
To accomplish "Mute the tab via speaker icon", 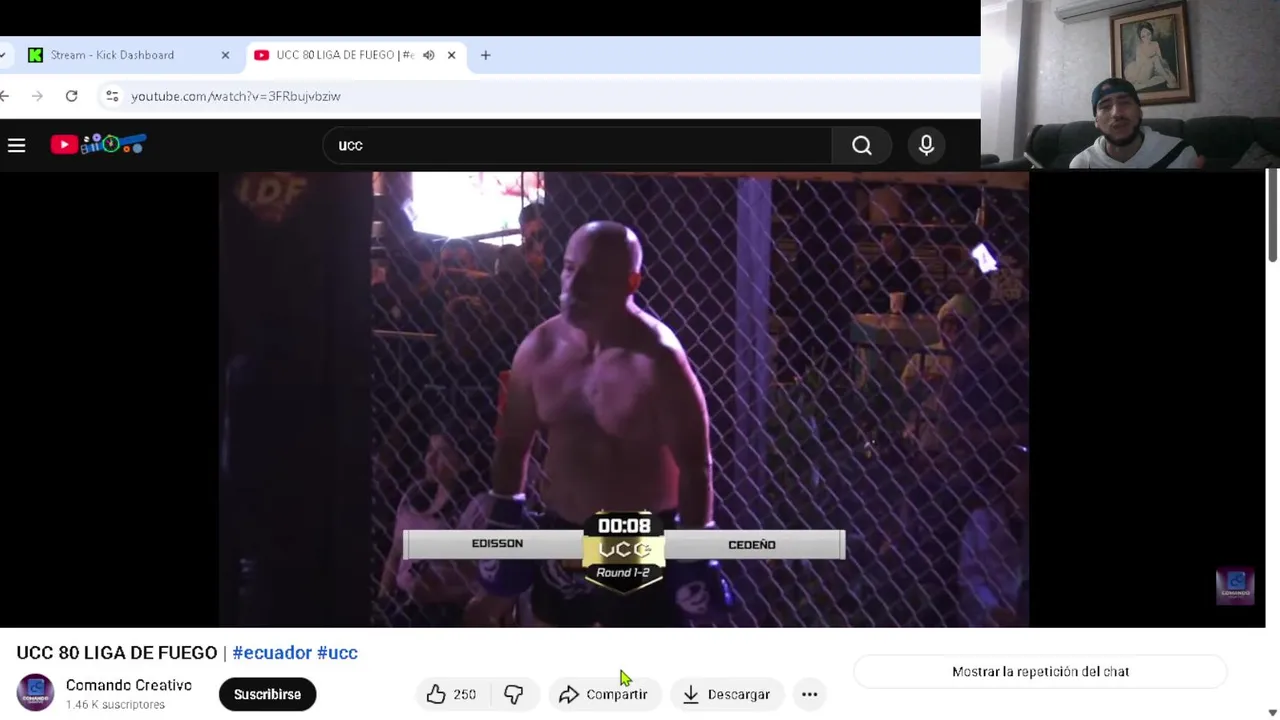I will pyautogui.click(x=428, y=55).
